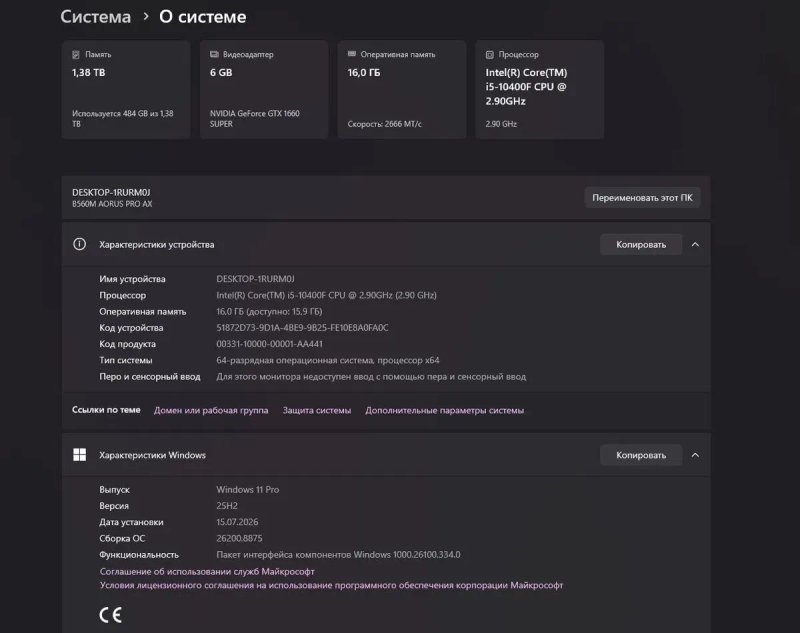The height and width of the screenshot is (633, 800).
Task: Click version value 25H2
Action: tap(227, 506)
